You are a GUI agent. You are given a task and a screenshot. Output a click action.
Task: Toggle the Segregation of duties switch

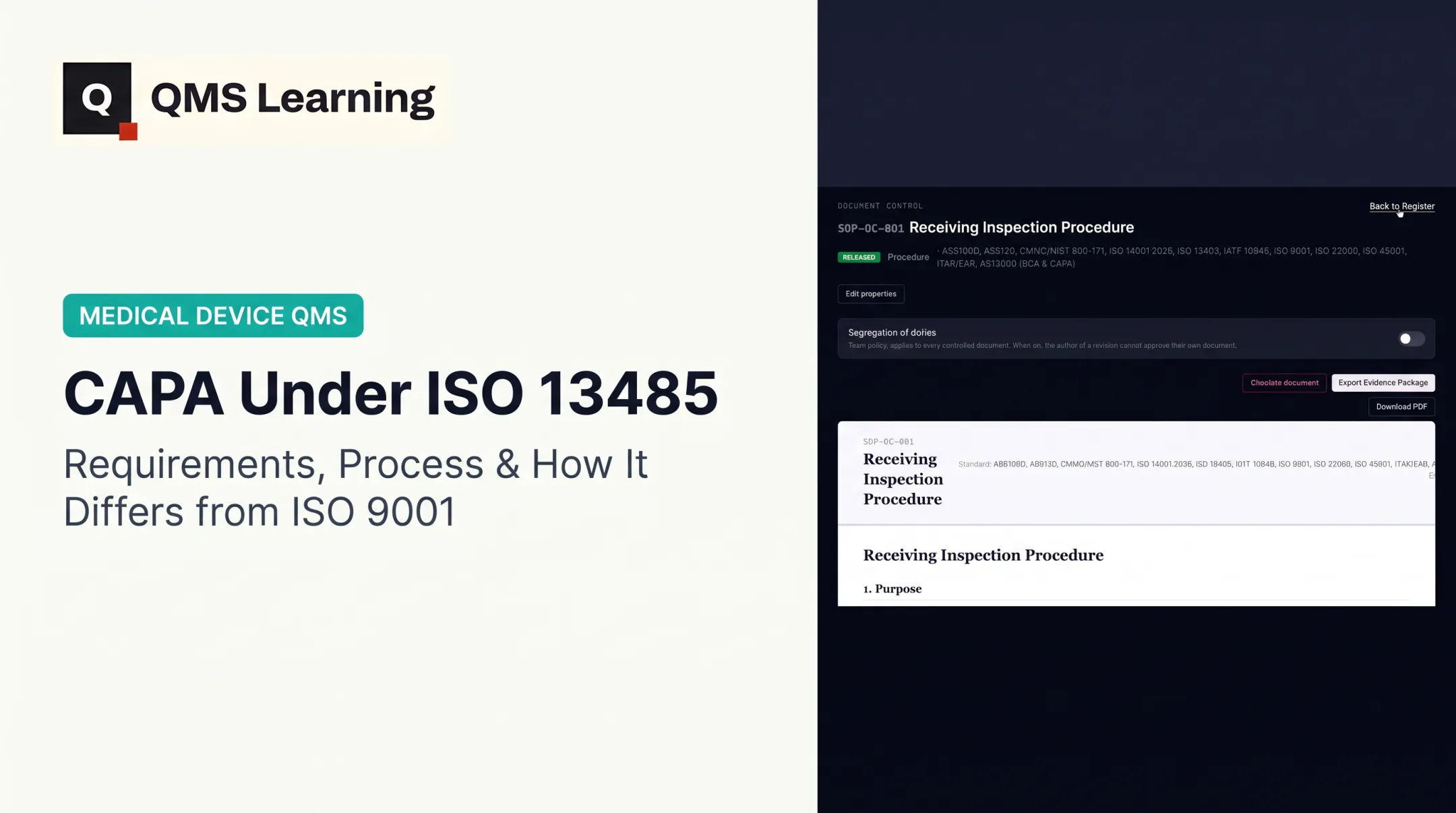tap(1411, 339)
